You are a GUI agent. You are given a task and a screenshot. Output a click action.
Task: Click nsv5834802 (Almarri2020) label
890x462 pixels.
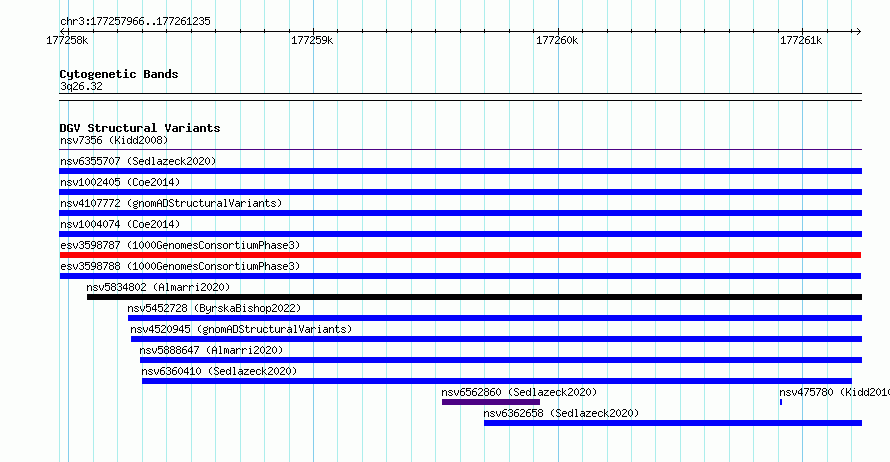[x=158, y=287]
